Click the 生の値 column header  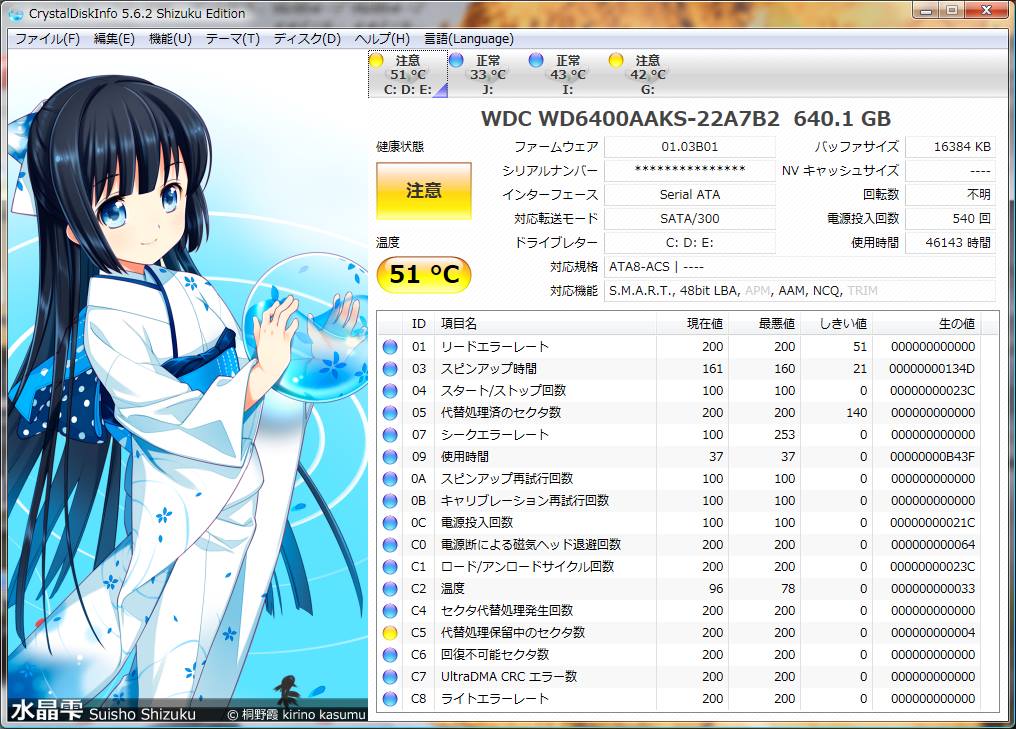click(926, 324)
